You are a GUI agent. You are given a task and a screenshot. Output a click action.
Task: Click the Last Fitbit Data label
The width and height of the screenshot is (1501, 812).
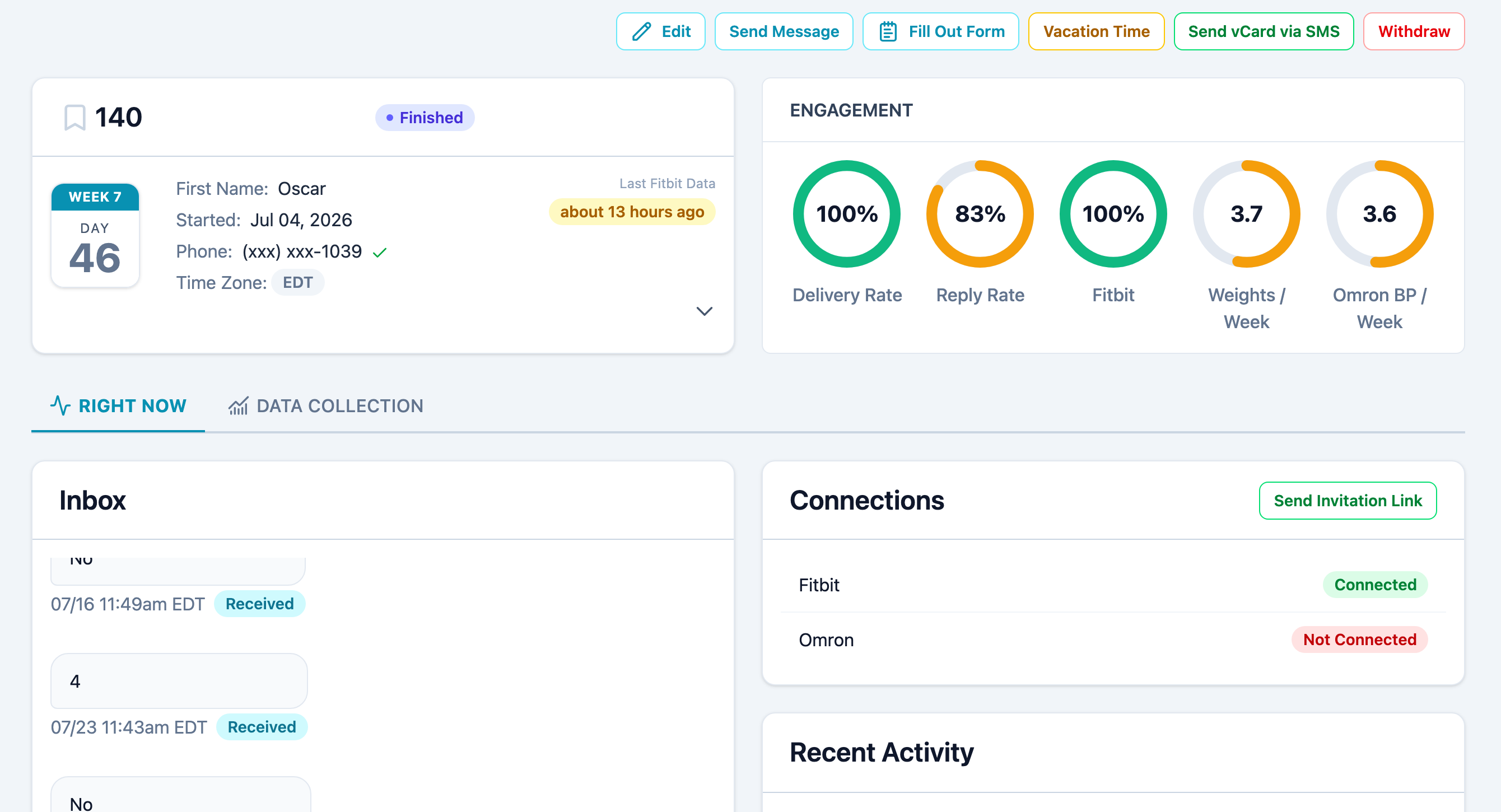(666, 184)
